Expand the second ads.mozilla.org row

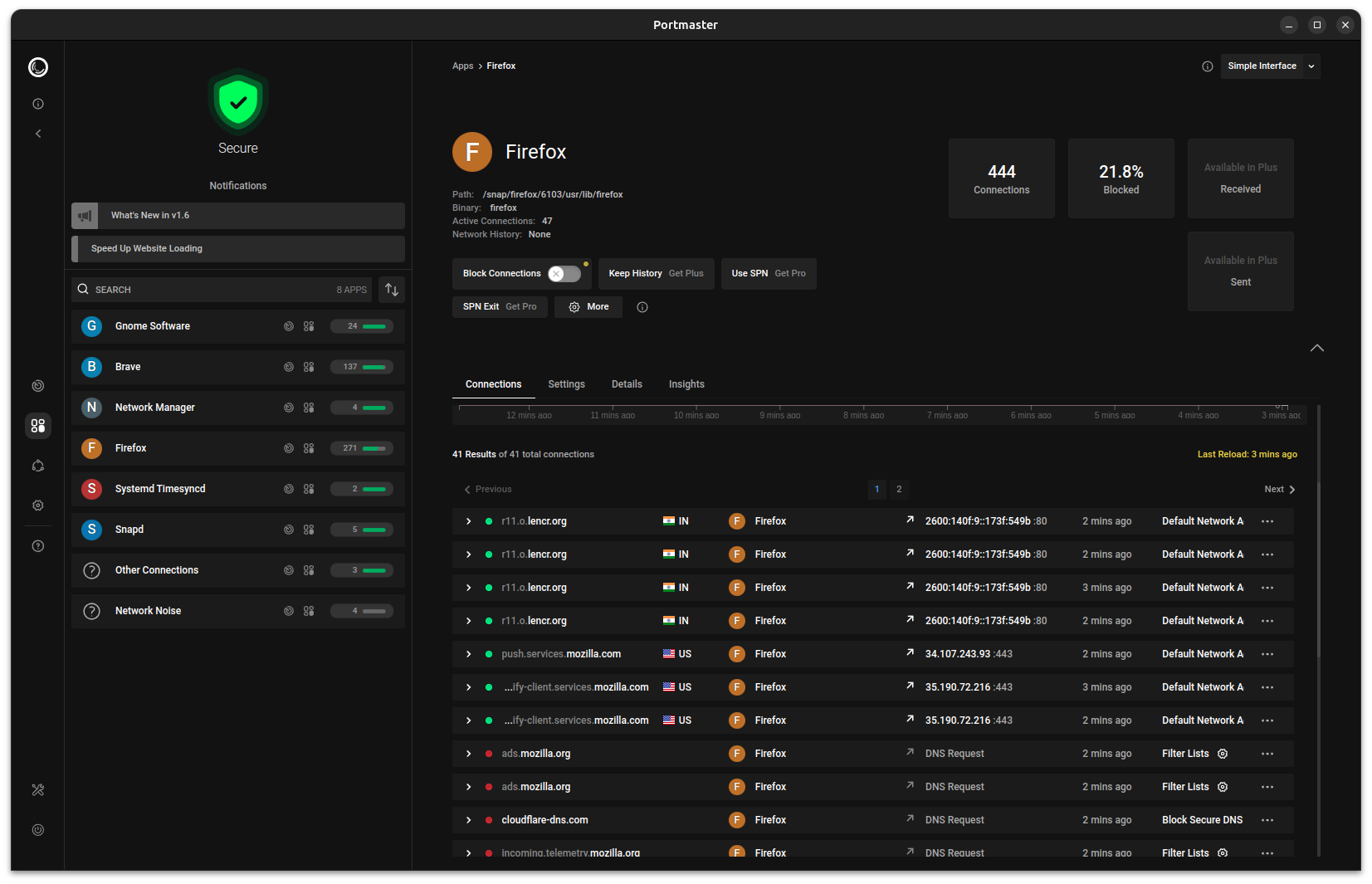[469, 787]
